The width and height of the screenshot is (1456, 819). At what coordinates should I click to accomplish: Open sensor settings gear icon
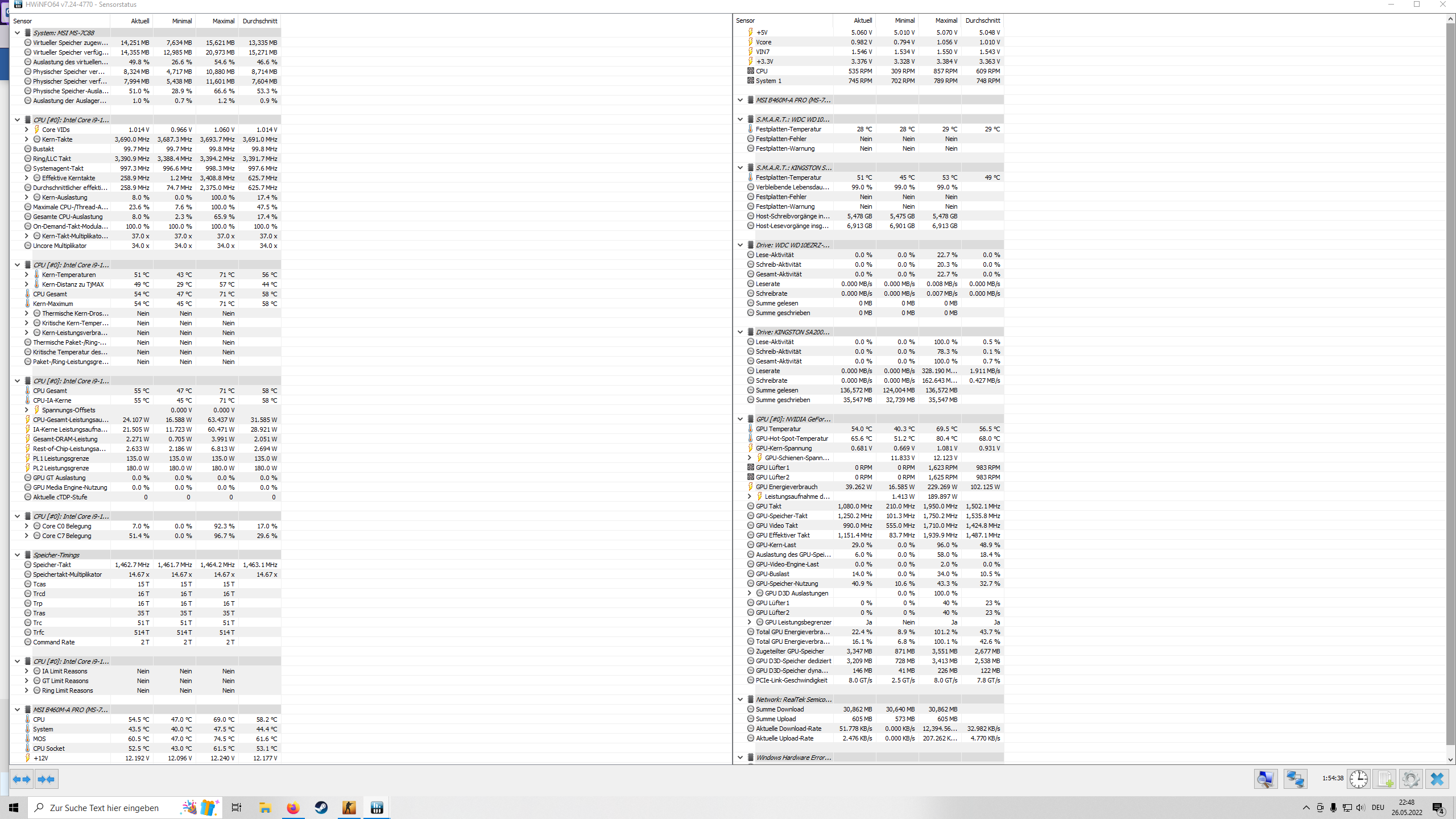coord(1410,779)
